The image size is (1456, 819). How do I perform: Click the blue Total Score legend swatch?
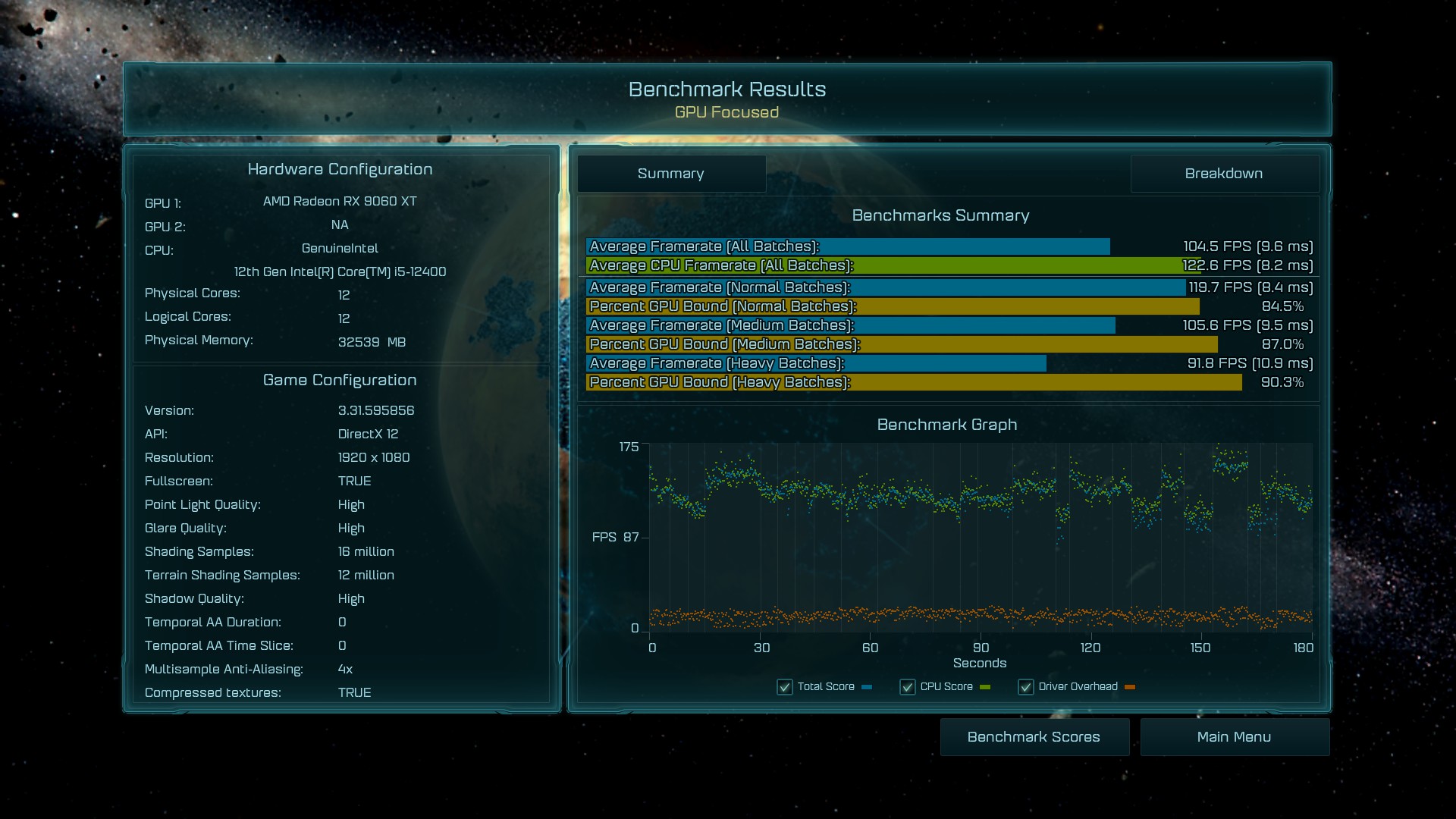click(867, 687)
